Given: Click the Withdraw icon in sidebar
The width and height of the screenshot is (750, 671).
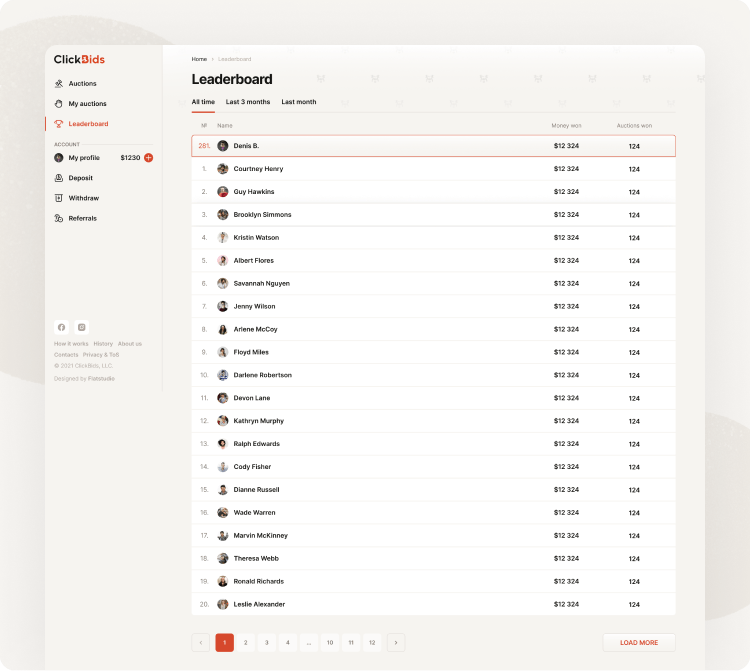Looking at the screenshot, I should pyautogui.click(x=59, y=198).
